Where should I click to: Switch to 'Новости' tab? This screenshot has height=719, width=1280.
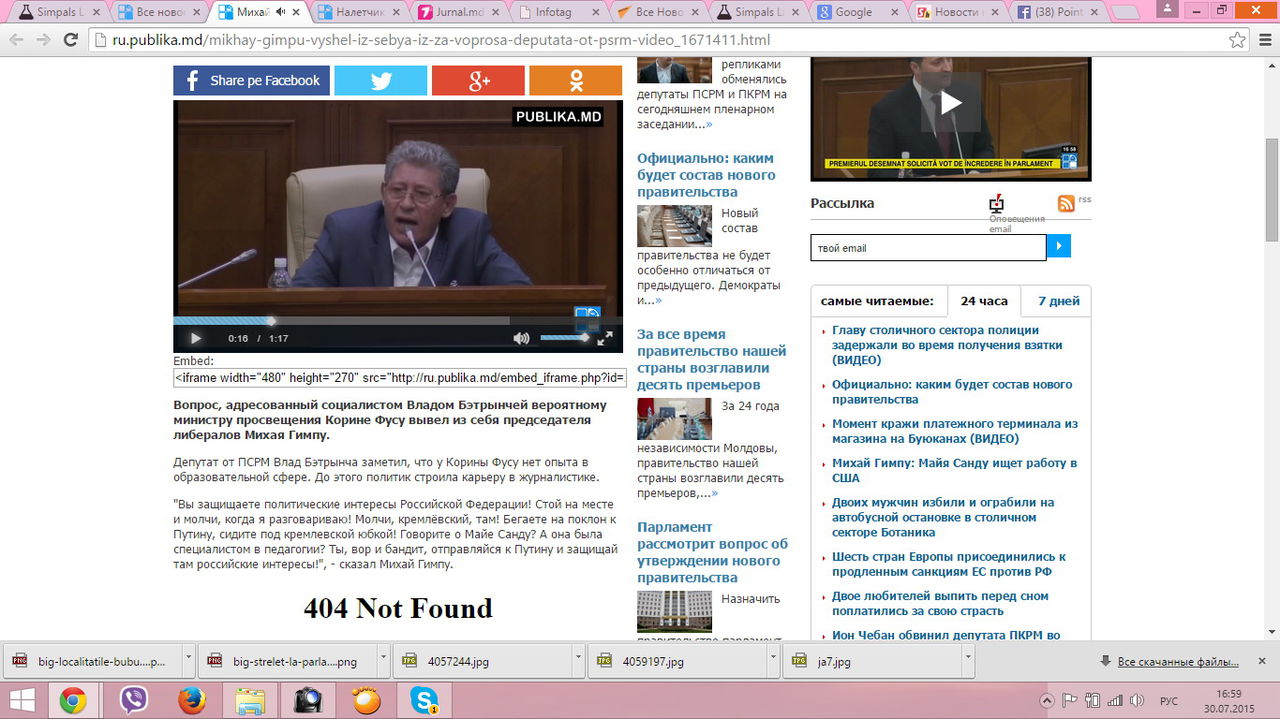point(960,12)
